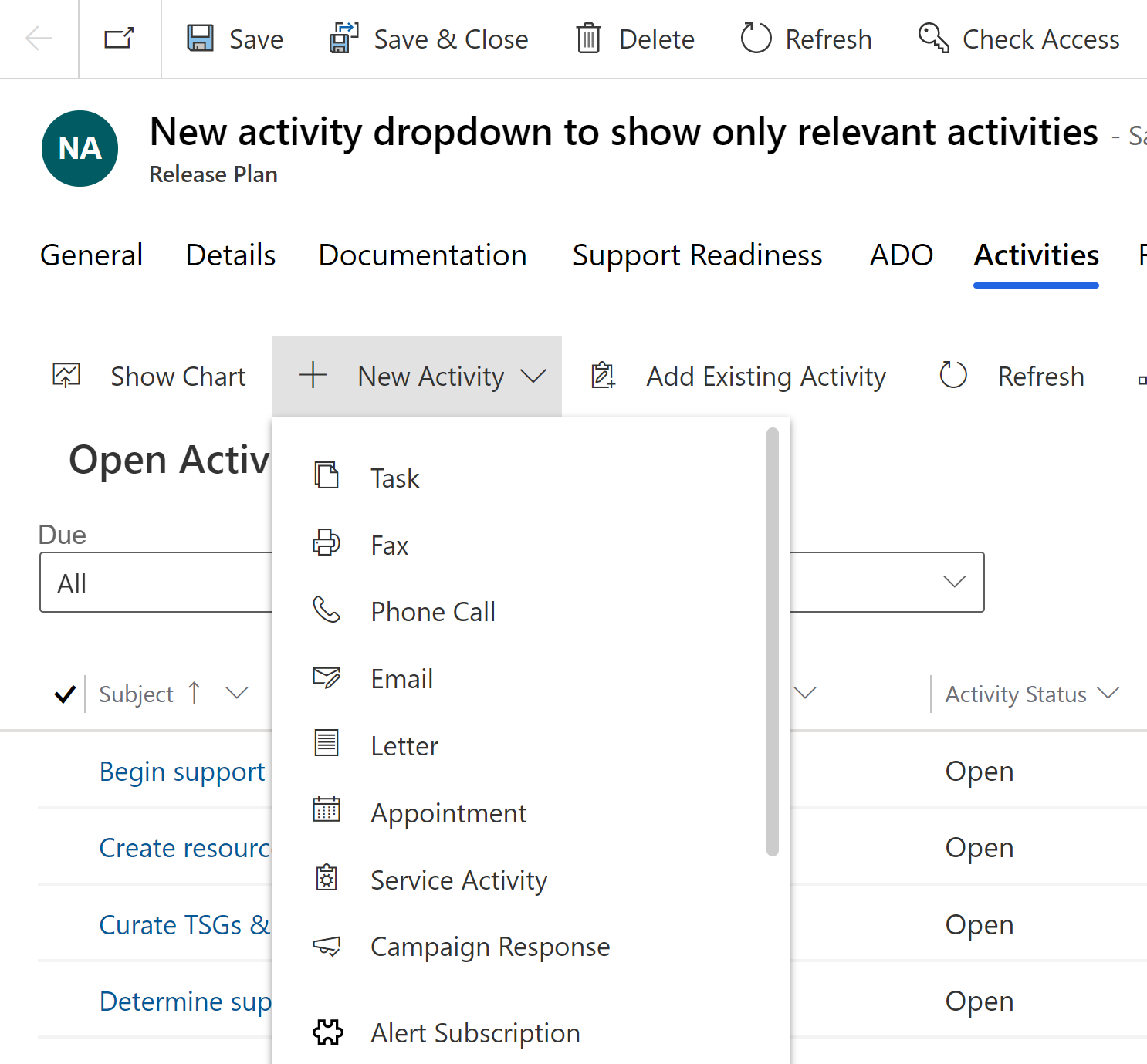Open the ADO tab
This screenshot has width=1147, height=1064.
(901, 255)
